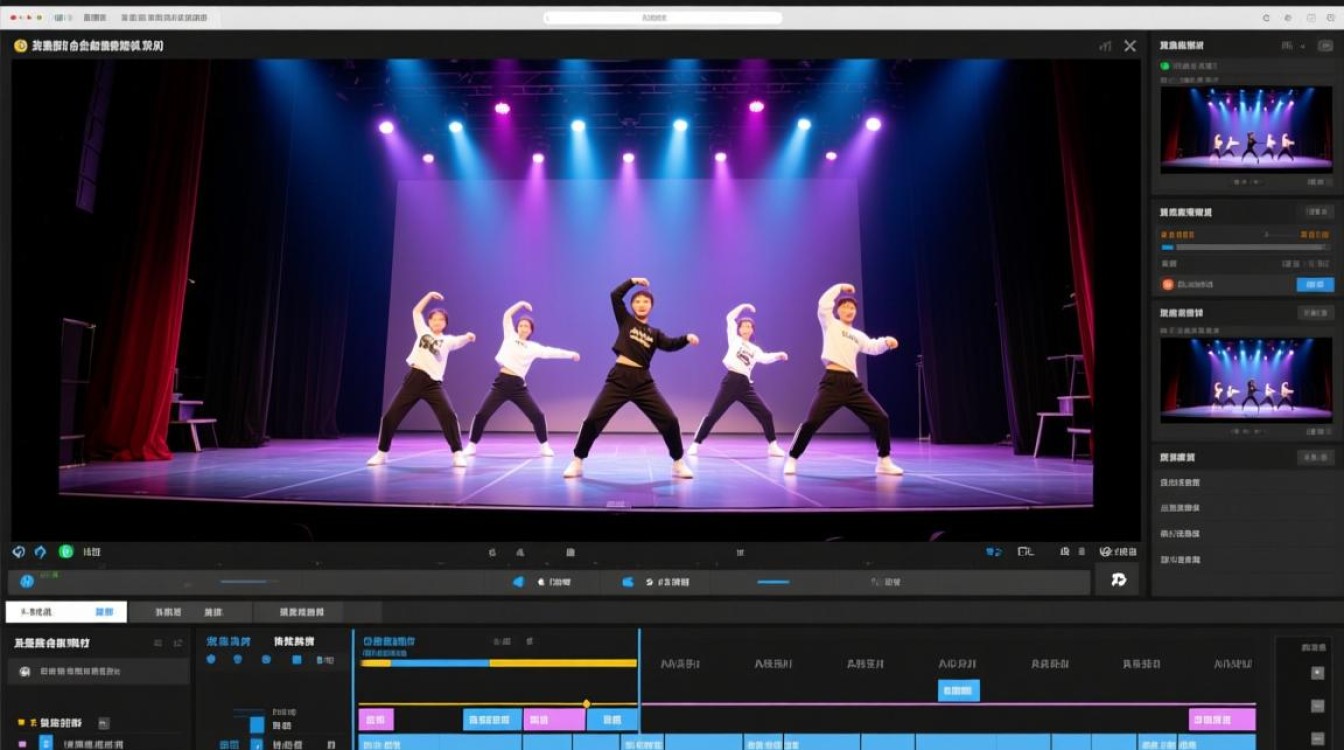Click the topmost small square button right of the timeline
The width and height of the screenshot is (1344, 750).
click(1317, 673)
